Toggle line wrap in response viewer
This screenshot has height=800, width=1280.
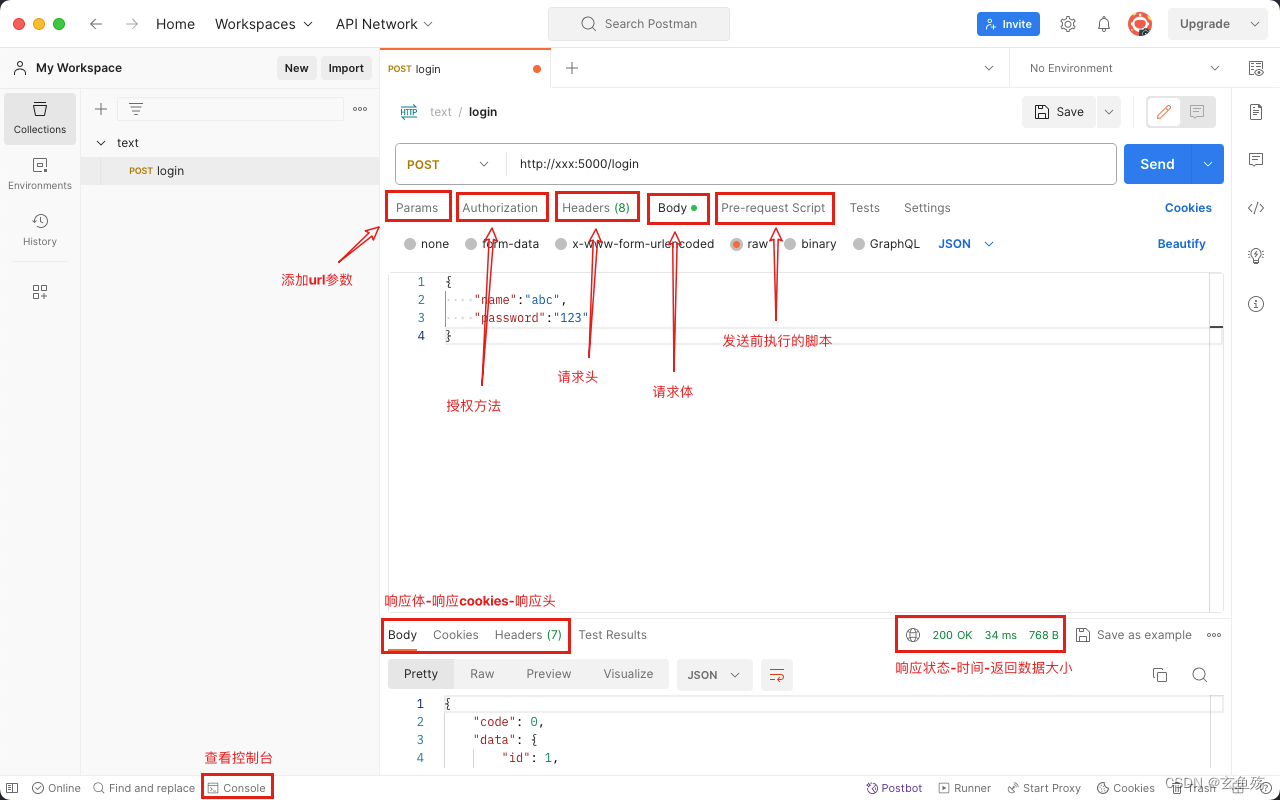[777, 675]
